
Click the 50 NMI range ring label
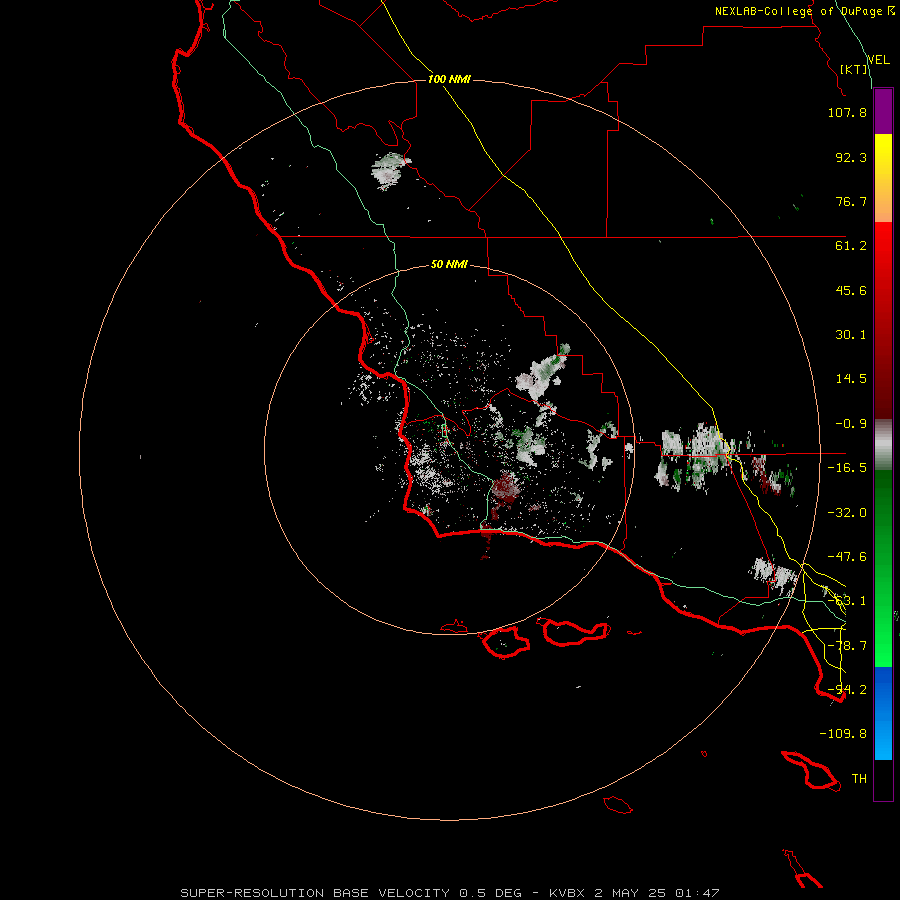point(449,264)
